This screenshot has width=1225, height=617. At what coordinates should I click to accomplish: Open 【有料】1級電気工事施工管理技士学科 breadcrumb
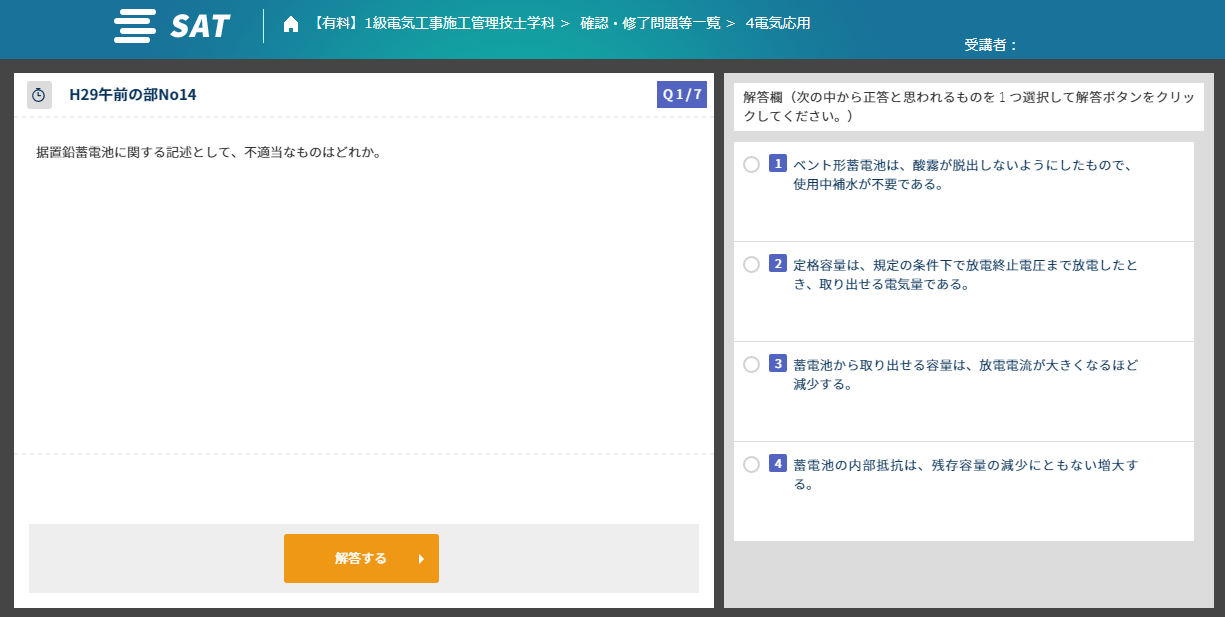(x=433, y=23)
